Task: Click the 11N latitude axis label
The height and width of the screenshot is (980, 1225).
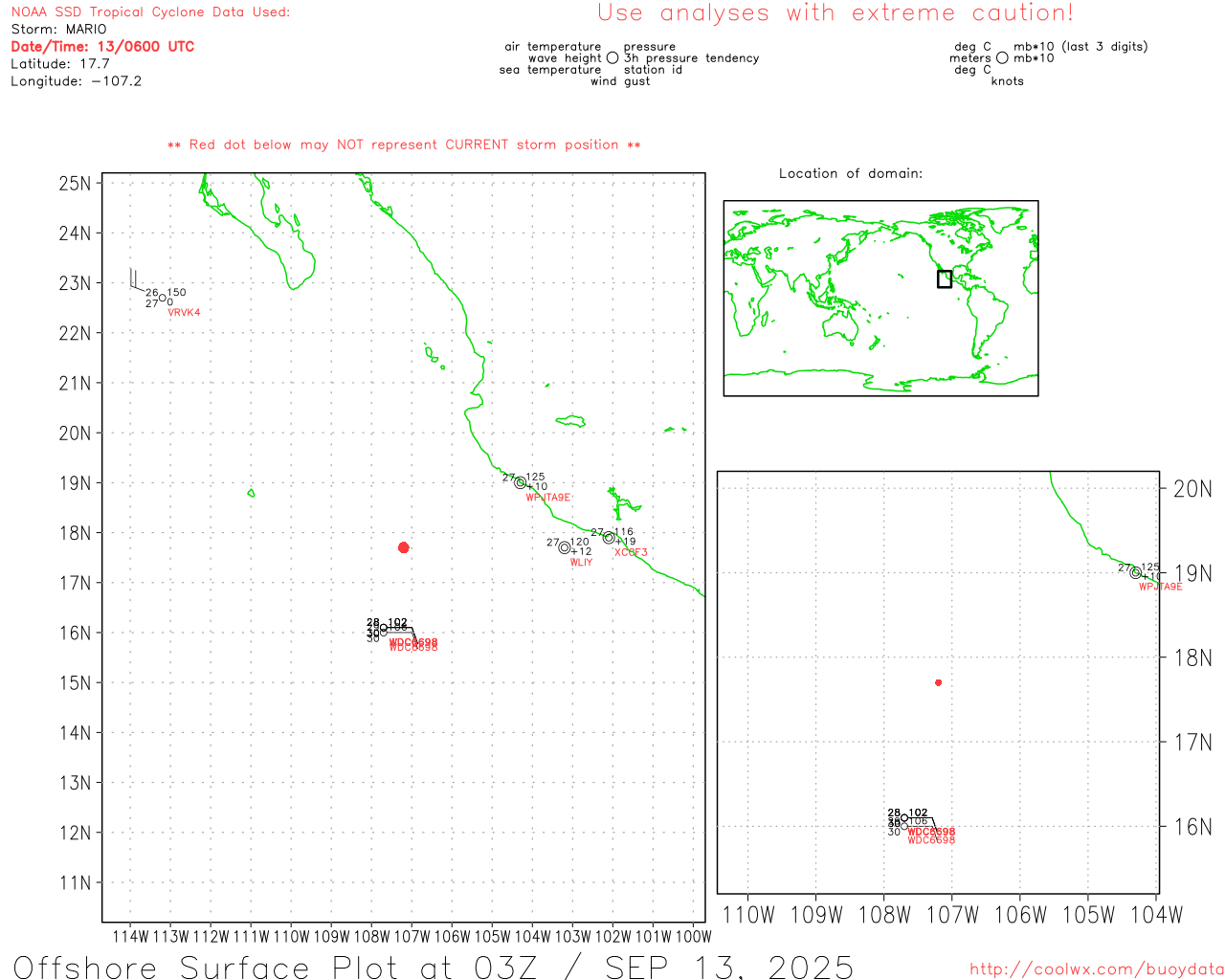Action: (x=76, y=882)
